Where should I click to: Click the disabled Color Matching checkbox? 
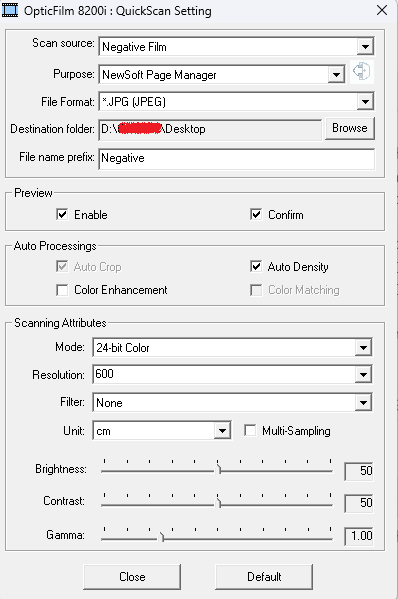(x=256, y=290)
